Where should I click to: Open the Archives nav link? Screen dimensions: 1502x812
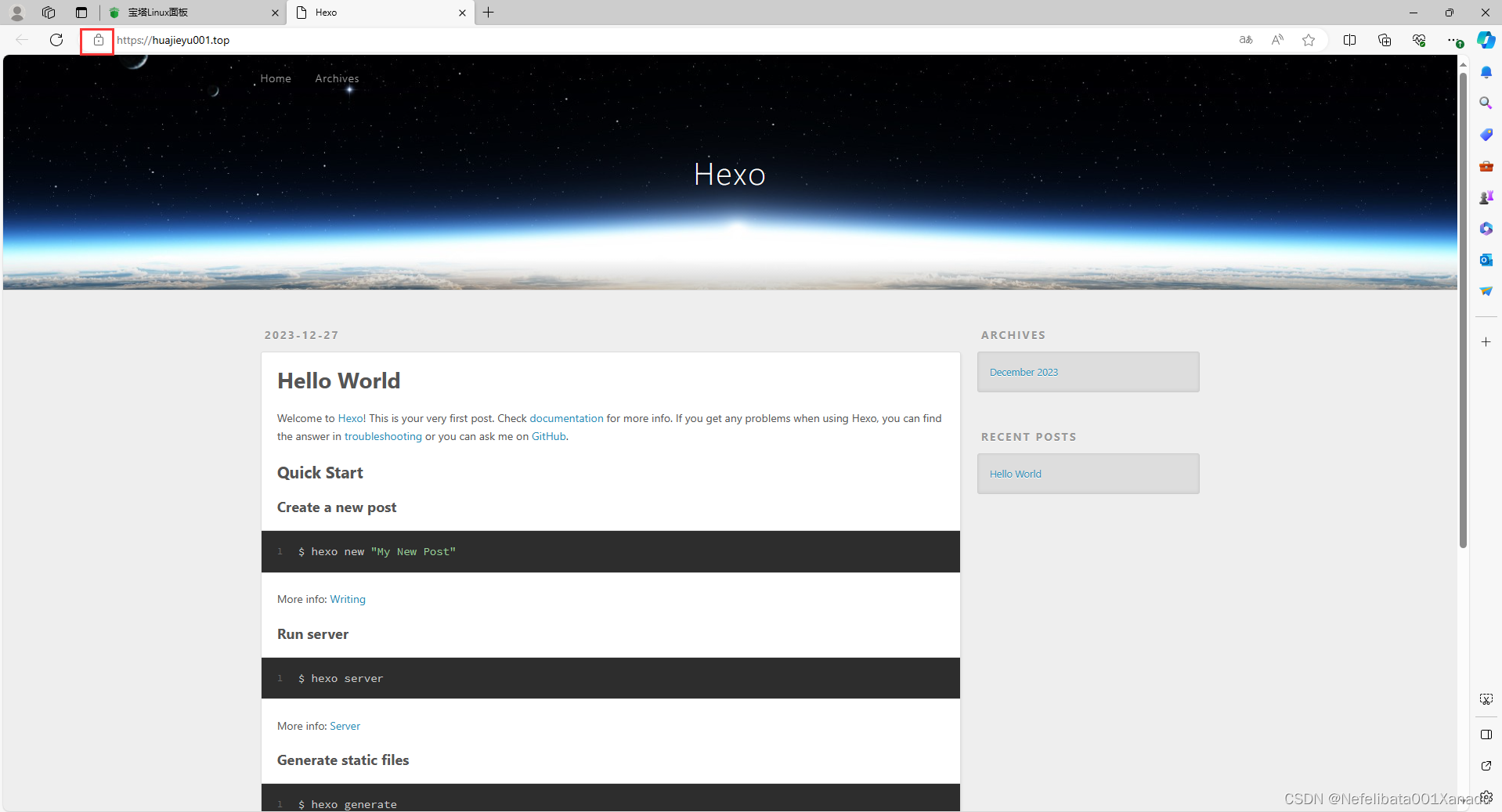[337, 78]
